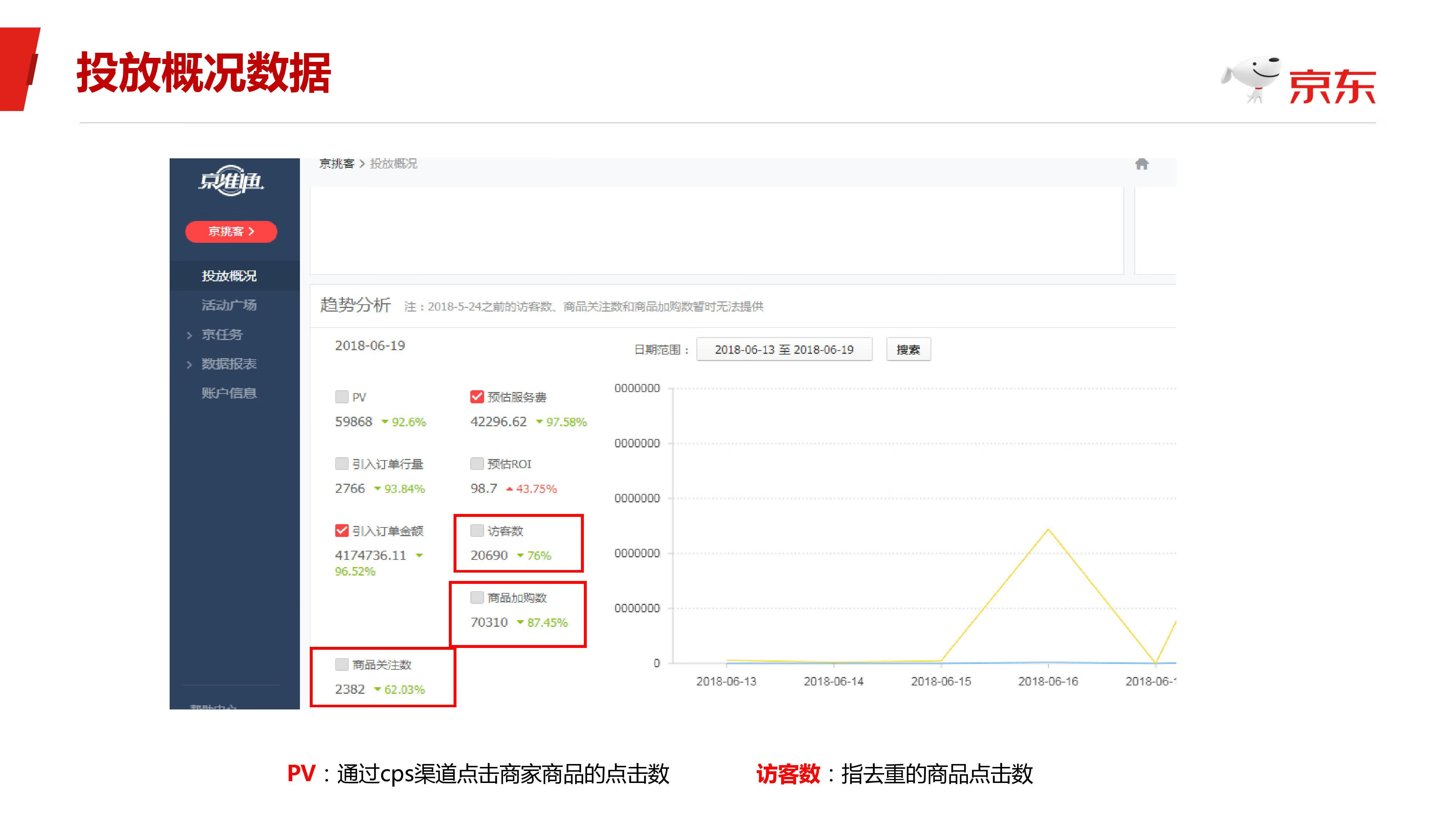Viewport: 1456px width, 819px height.
Task: Click the 2766 order count value
Action: tap(350, 488)
